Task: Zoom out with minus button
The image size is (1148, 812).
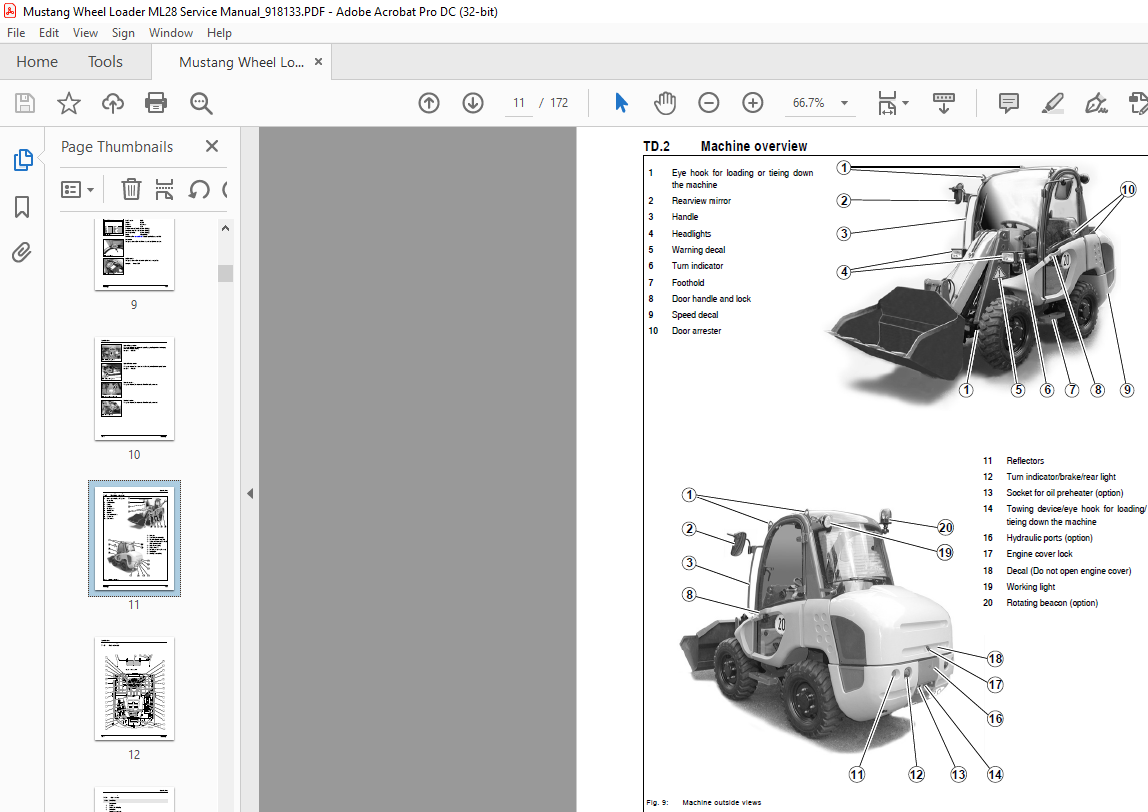Action: coord(709,103)
